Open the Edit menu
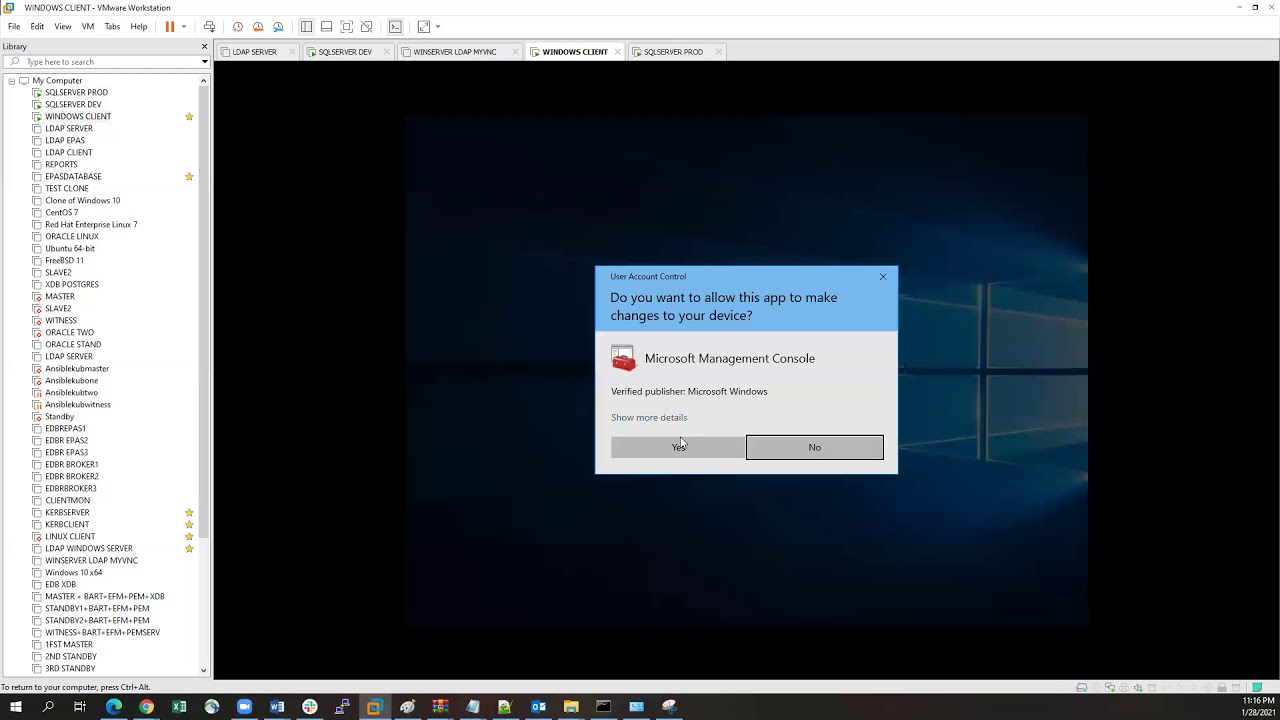1280x720 pixels. point(37,26)
